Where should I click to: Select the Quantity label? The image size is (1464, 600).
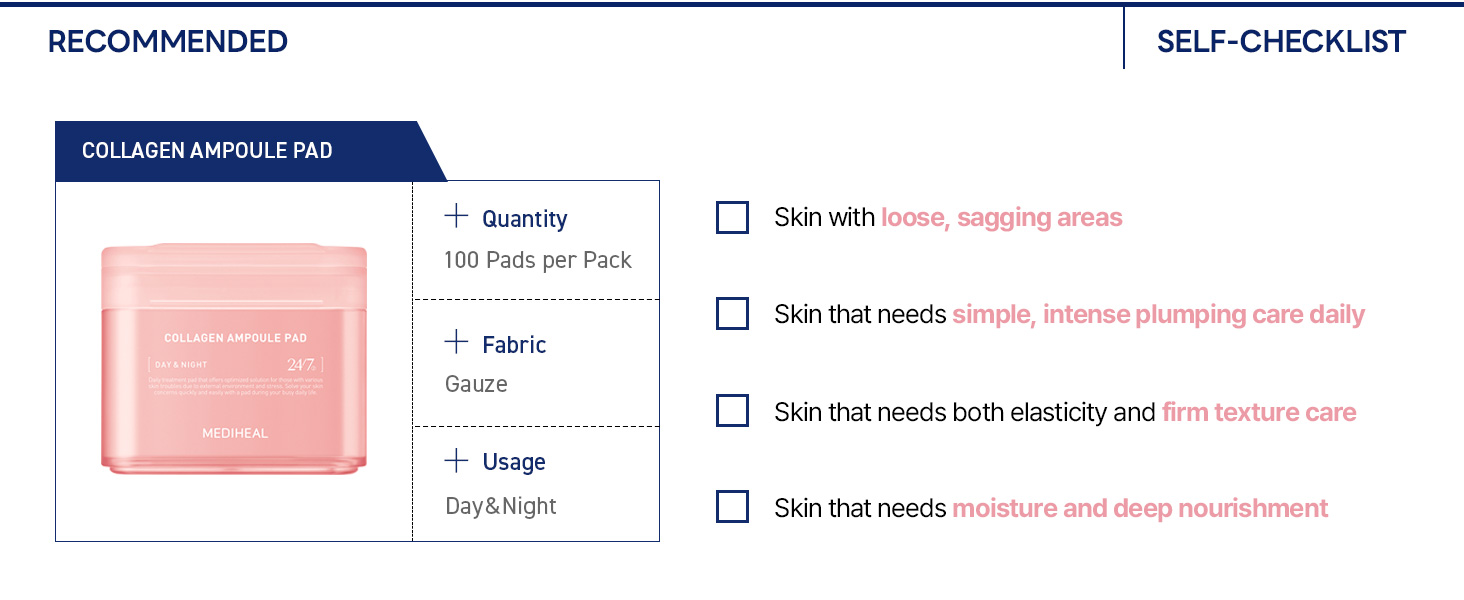(x=525, y=219)
